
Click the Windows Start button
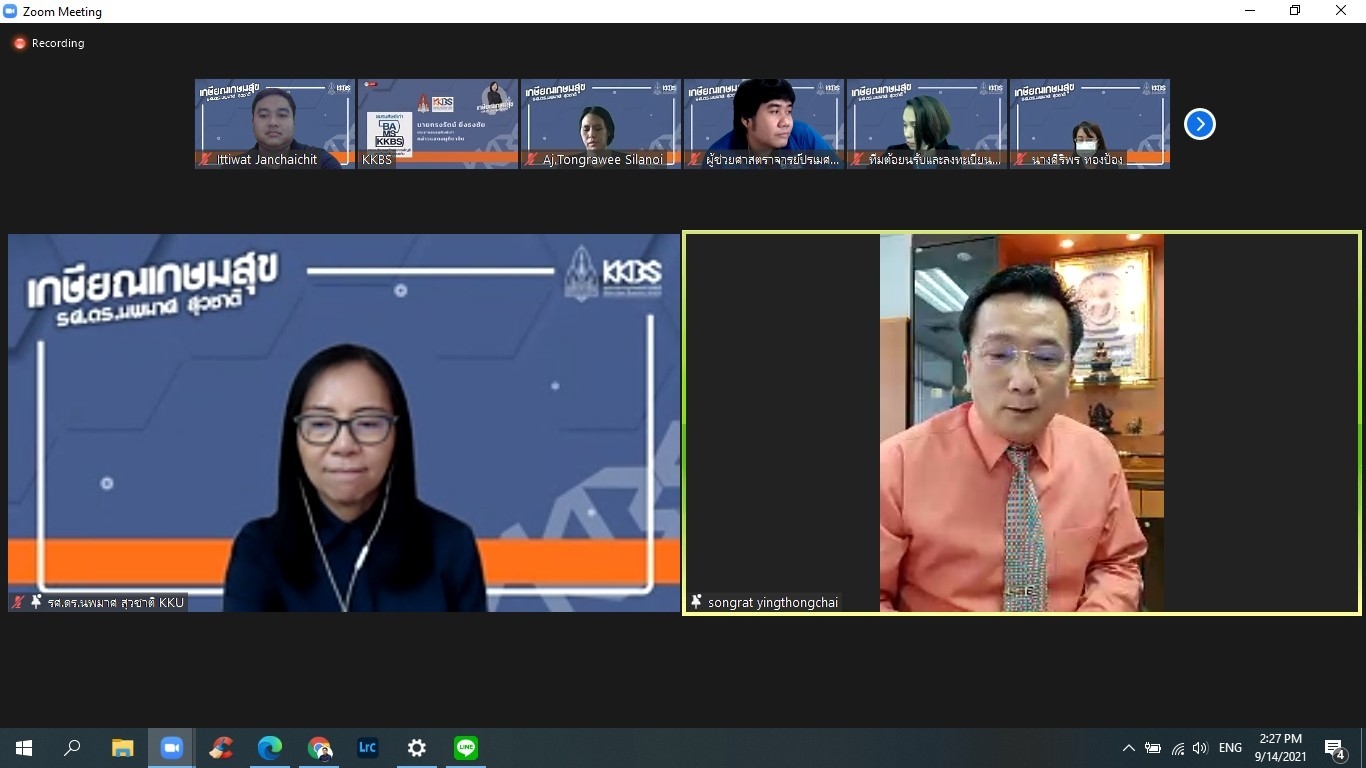pyautogui.click(x=24, y=748)
